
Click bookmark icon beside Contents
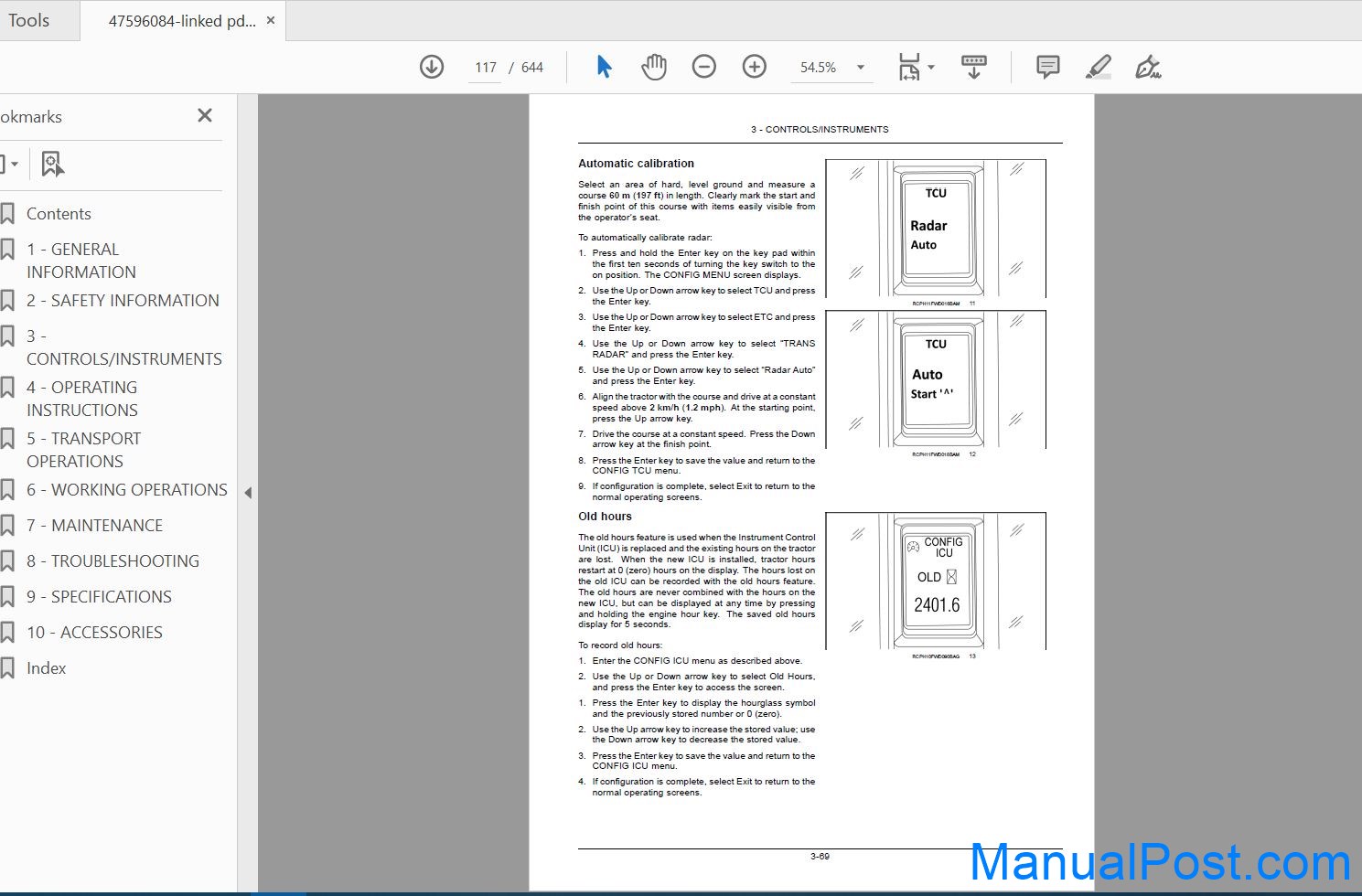click(7, 214)
